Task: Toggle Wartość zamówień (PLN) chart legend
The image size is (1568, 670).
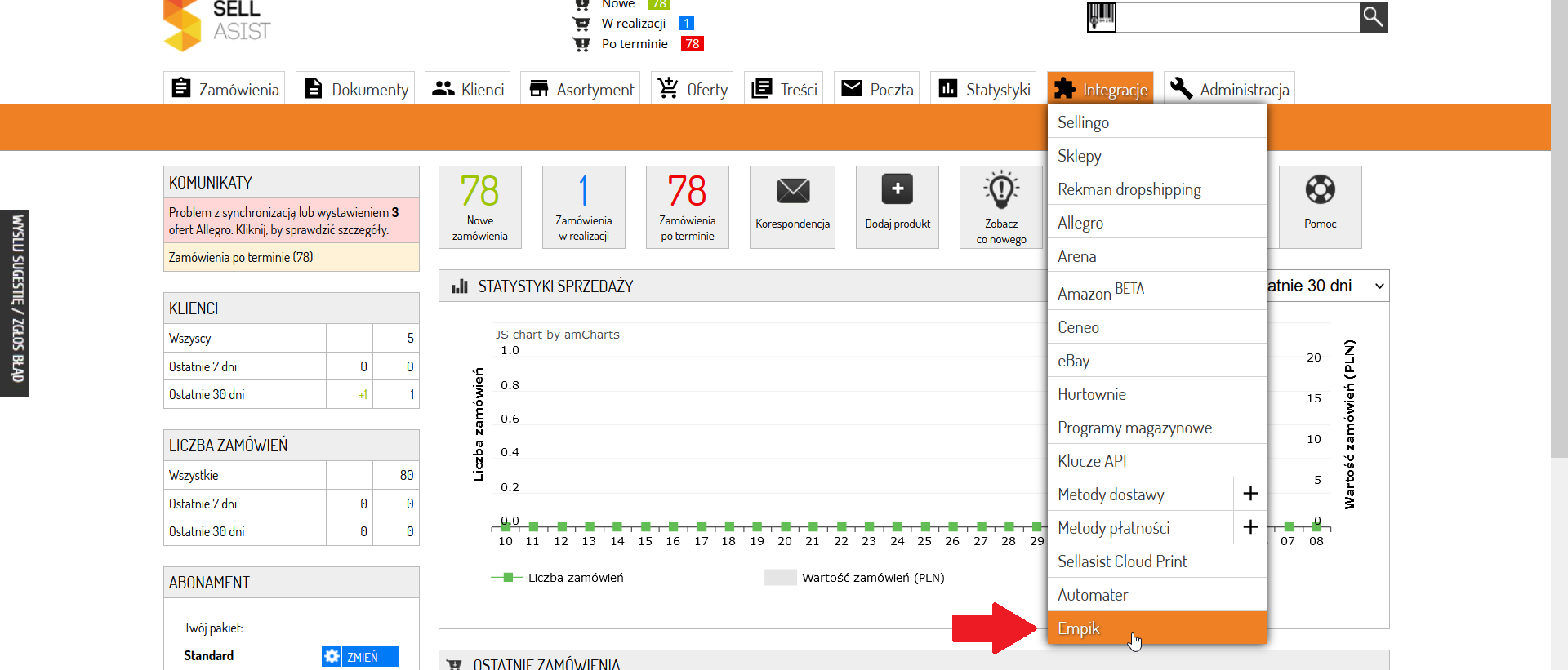Action: coord(854,577)
